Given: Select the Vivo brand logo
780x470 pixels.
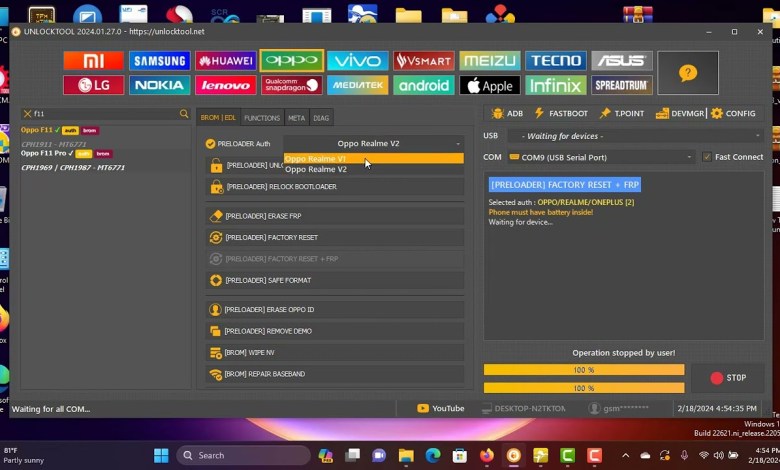Looking at the screenshot, I should pos(358,61).
